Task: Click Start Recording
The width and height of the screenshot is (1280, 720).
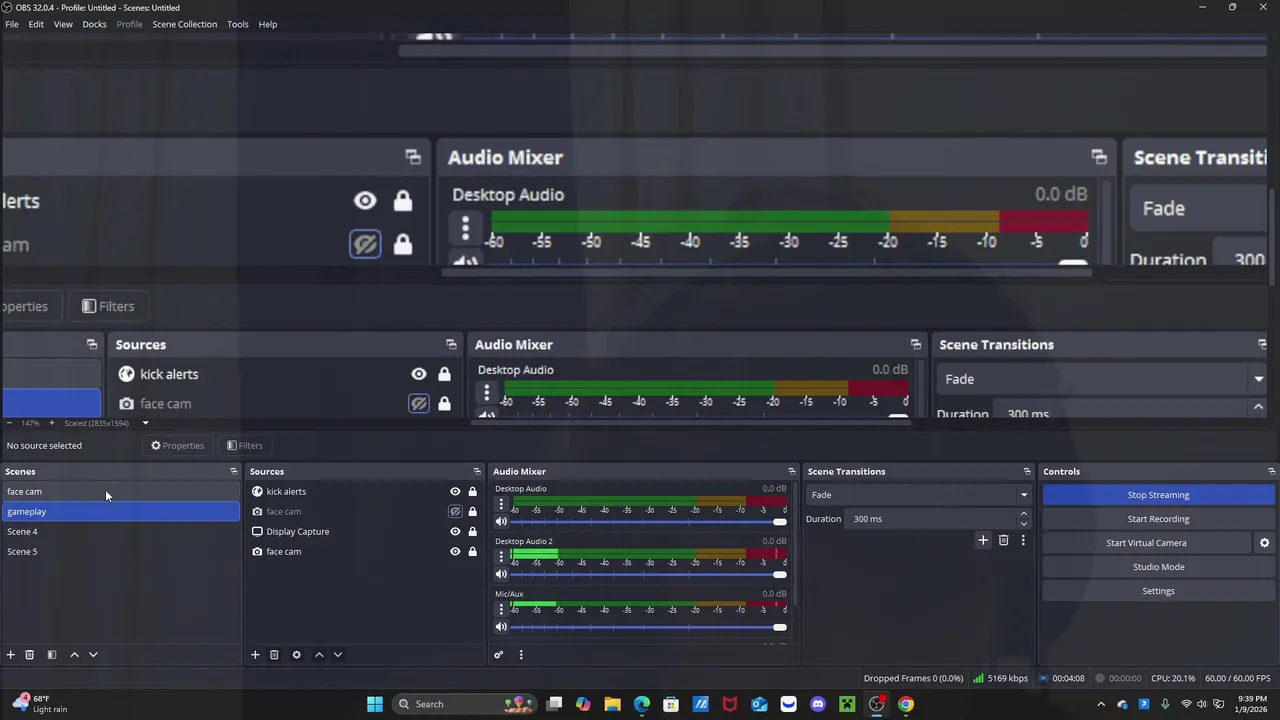Action: pyautogui.click(x=1158, y=519)
